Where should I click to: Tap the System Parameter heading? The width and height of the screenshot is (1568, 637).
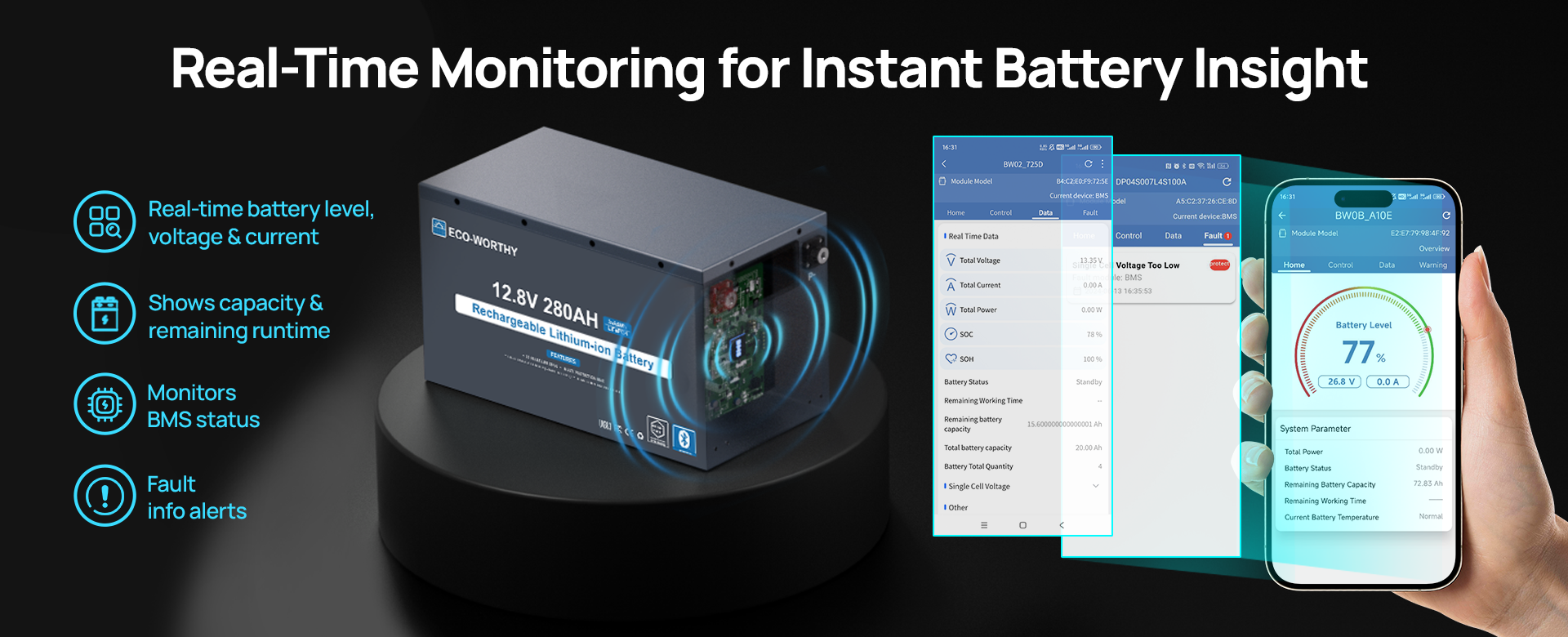tap(1315, 429)
